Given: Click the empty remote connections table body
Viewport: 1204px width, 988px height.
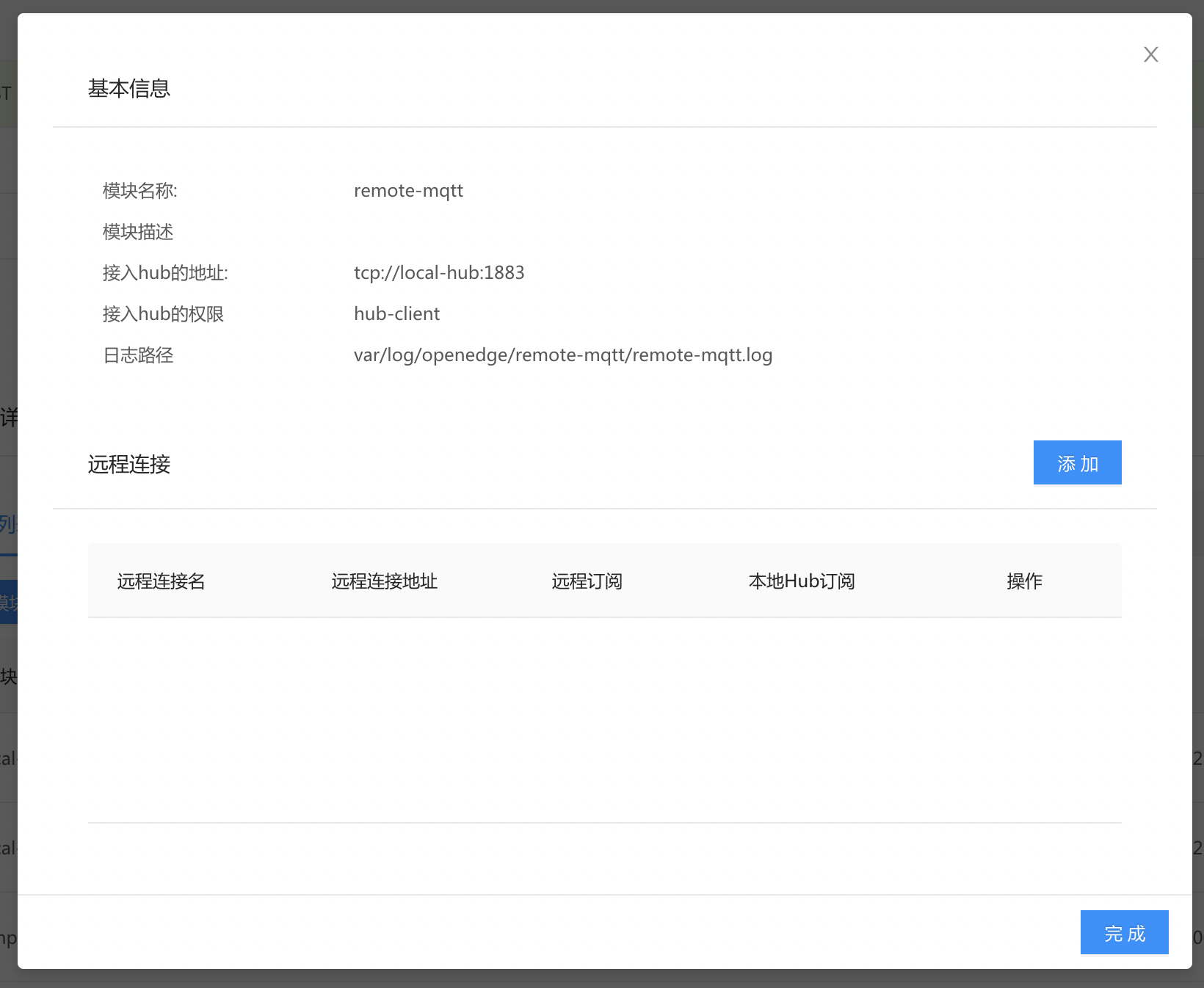Looking at the screenshot, I should (604, 719).
